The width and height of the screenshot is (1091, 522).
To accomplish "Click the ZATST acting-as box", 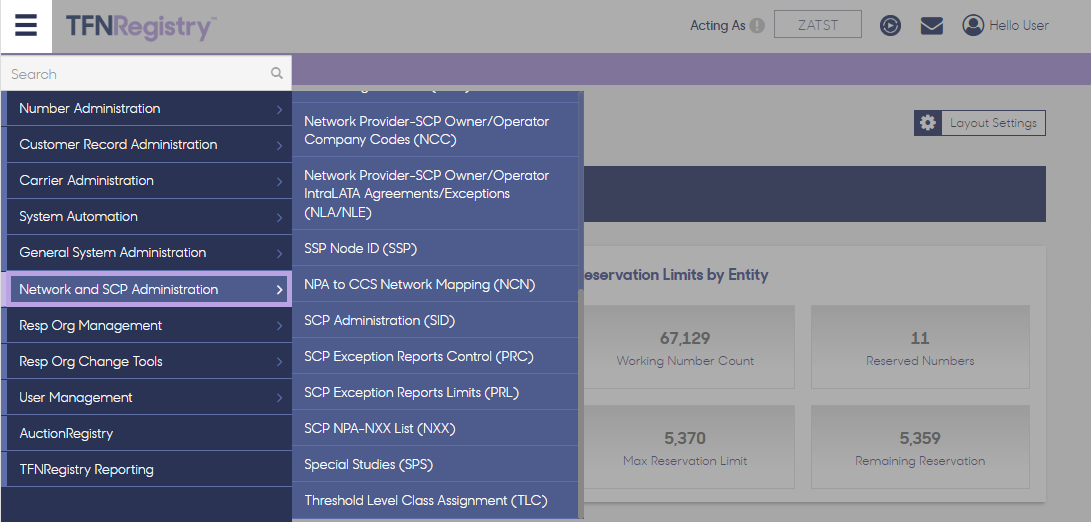I will click(x=818, y=24).
